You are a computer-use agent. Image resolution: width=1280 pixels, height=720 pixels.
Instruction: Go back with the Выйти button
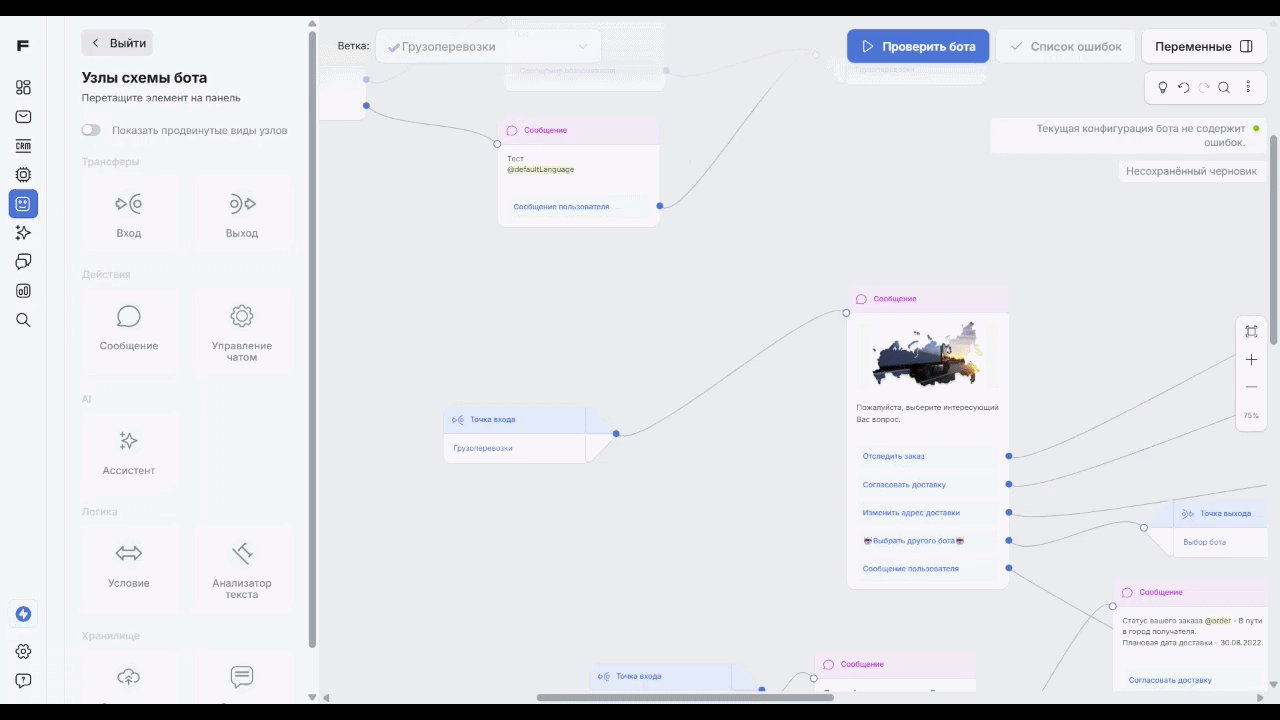(118, 43)
